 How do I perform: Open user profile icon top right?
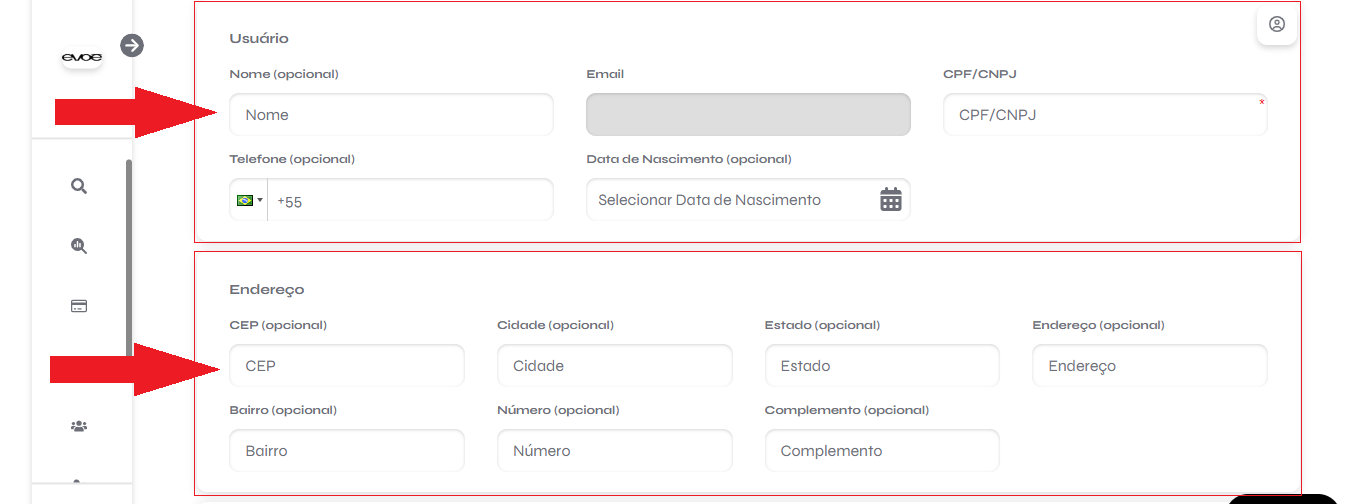[1277, 24]
